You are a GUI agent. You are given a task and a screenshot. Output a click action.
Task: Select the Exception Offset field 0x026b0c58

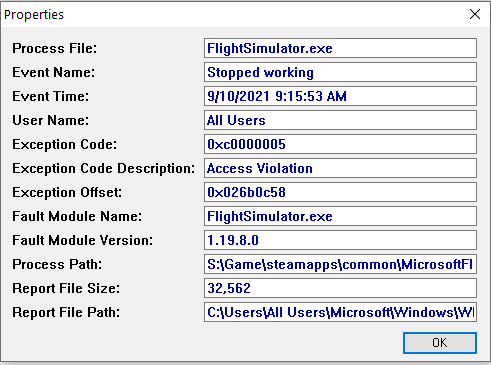click(x=340, y=192)
